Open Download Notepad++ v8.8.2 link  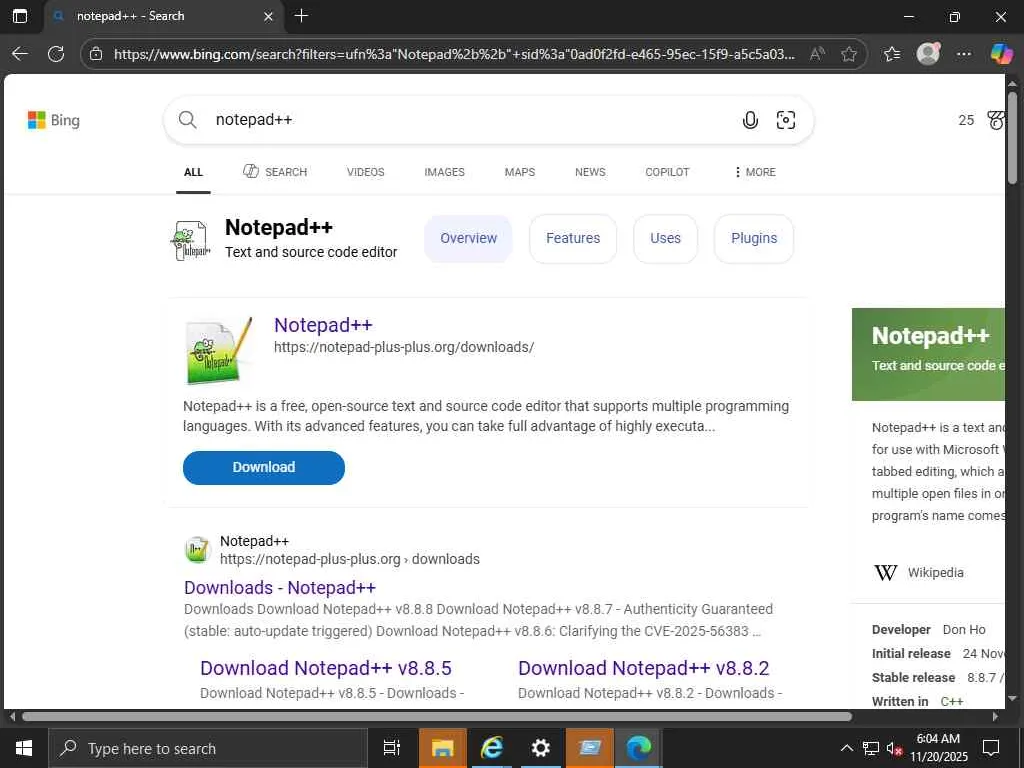click(643, 668)
